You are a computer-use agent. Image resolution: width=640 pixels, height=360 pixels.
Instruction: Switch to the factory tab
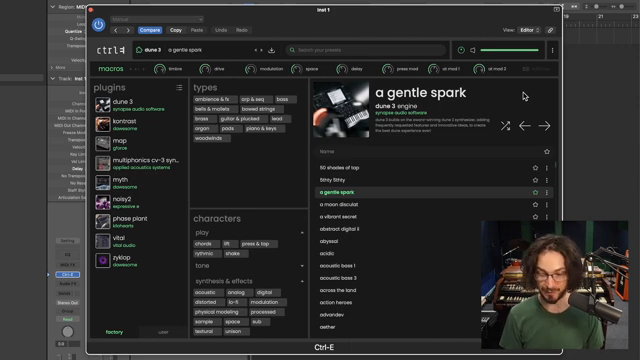[x=114, y=332]
